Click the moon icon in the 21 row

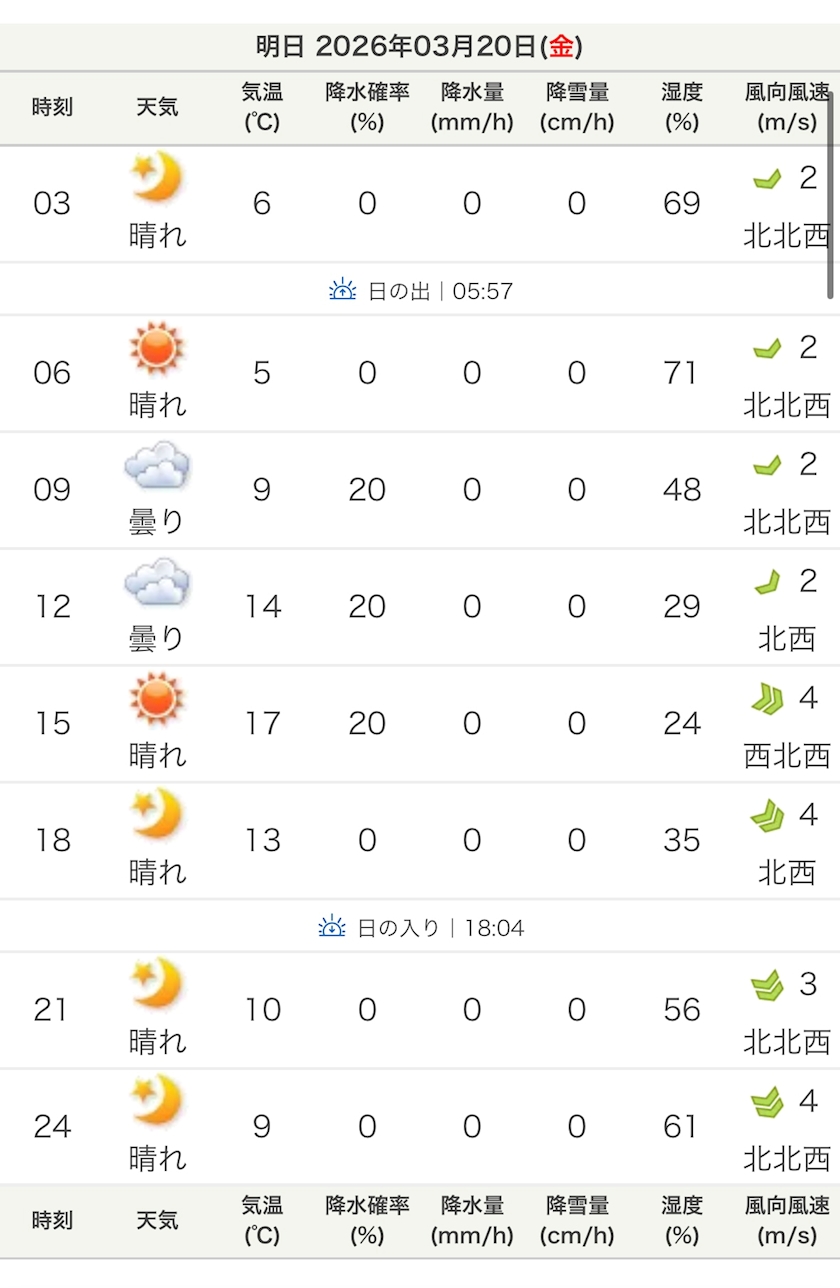click(157, 984)
